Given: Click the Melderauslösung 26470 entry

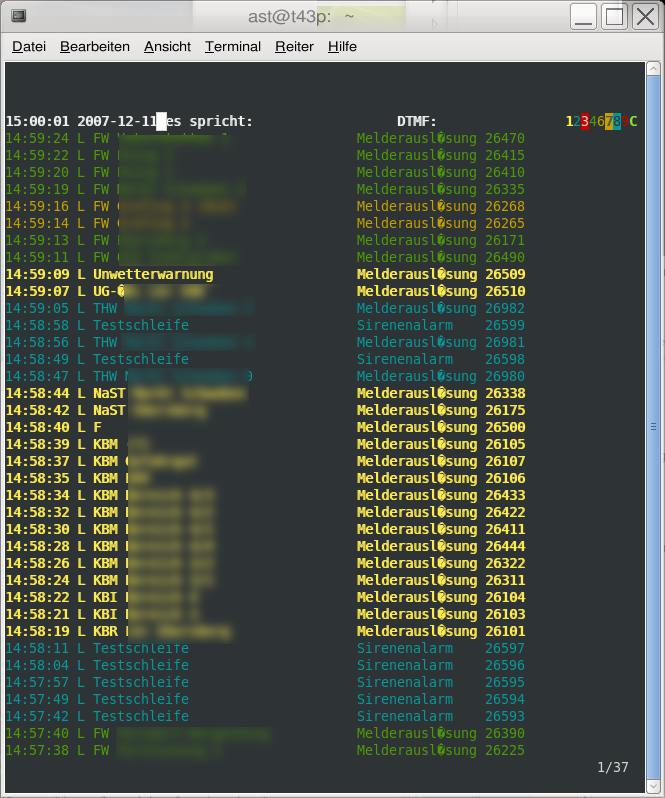Looking at the screenshot, I should (x=440, y=138).
